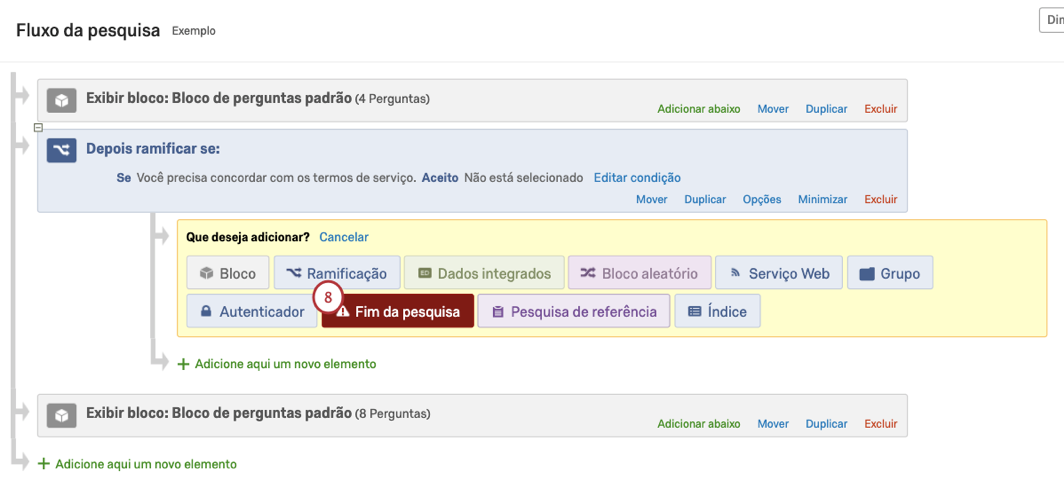Click Excluir on 4 Perguntas block
This screenshot has height=502, width=1064.
coord(881,109)
